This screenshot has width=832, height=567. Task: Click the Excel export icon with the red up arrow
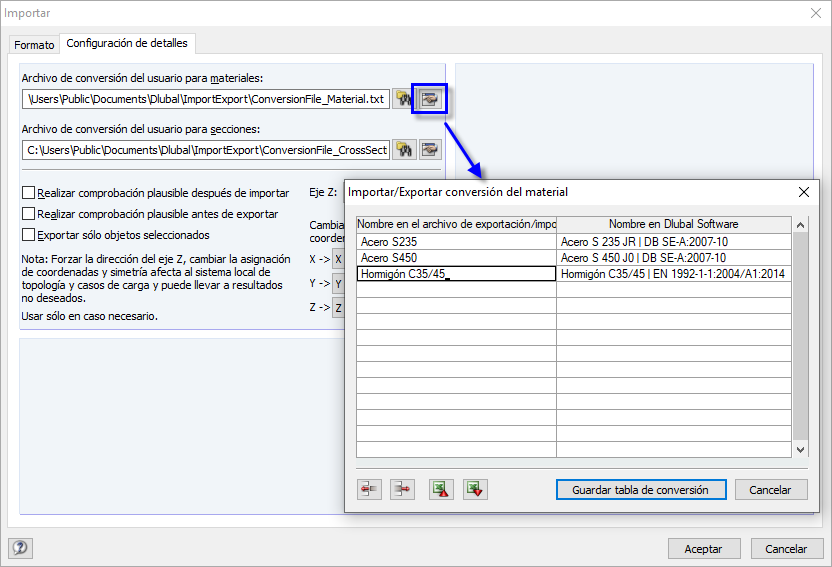tap(441, 489)
